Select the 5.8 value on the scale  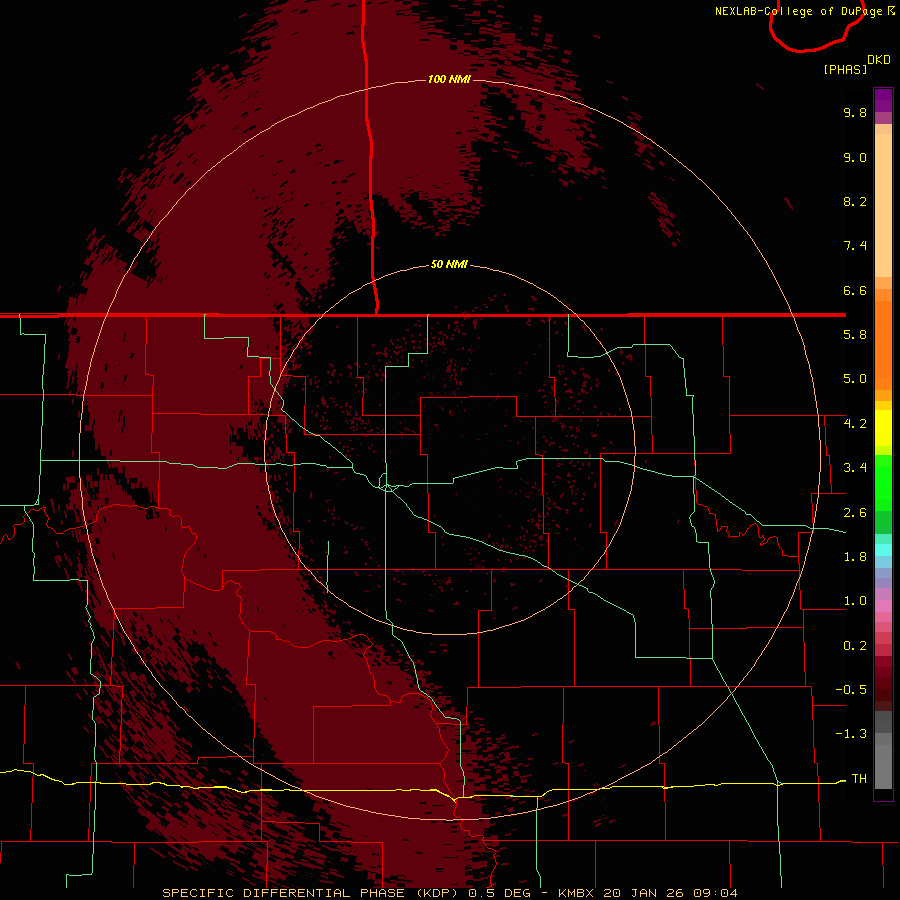[855, 335]
